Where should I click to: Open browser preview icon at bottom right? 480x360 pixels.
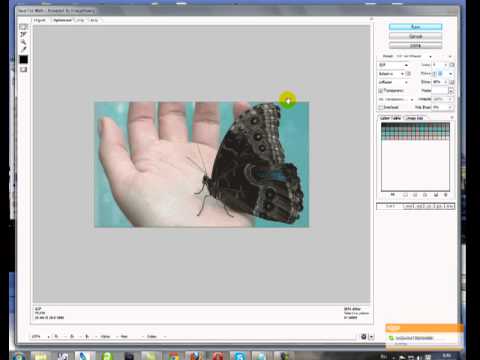tap(364, 337)
